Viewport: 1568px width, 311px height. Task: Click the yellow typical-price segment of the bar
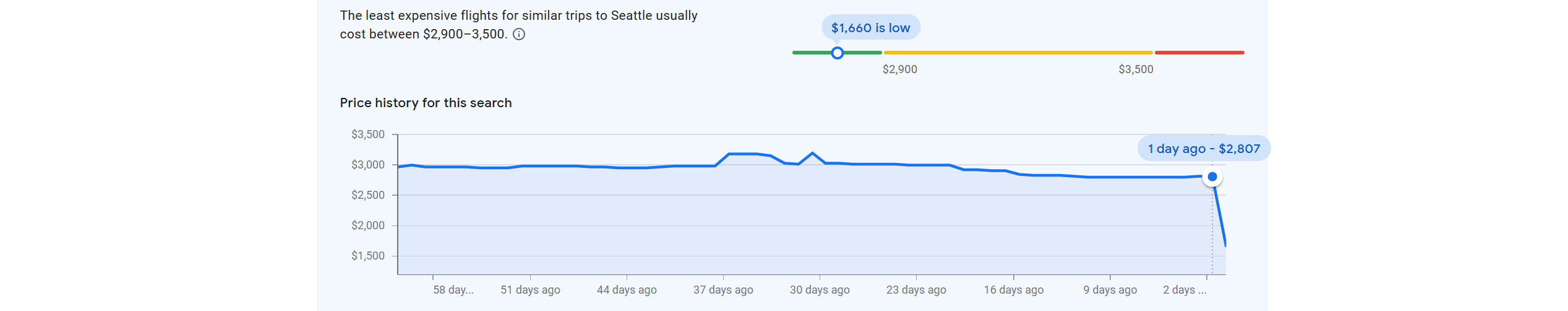(1017, 53)
